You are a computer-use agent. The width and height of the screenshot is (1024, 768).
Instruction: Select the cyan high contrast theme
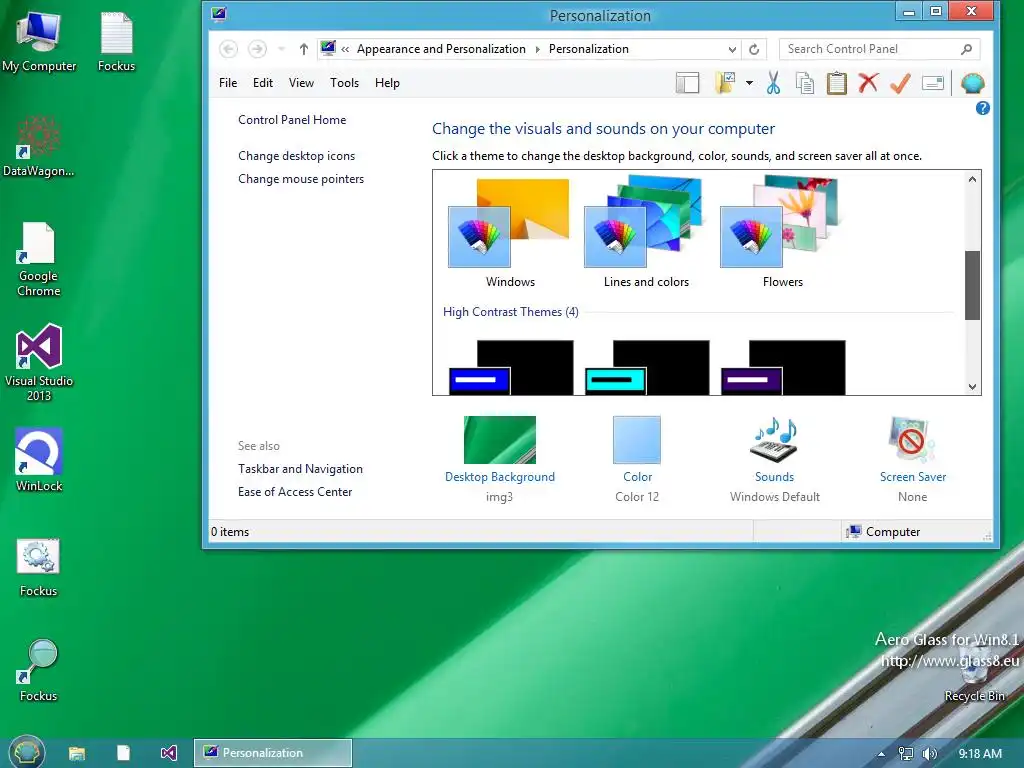(647, 368)
